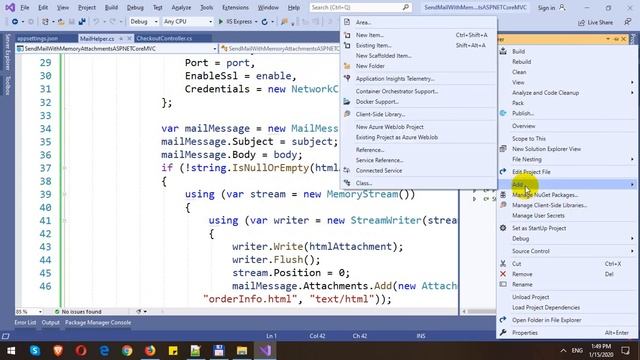Click the Remove red X icon
Image resolution: width=640 pixels, height=360 pixels.
coord(503,274)
